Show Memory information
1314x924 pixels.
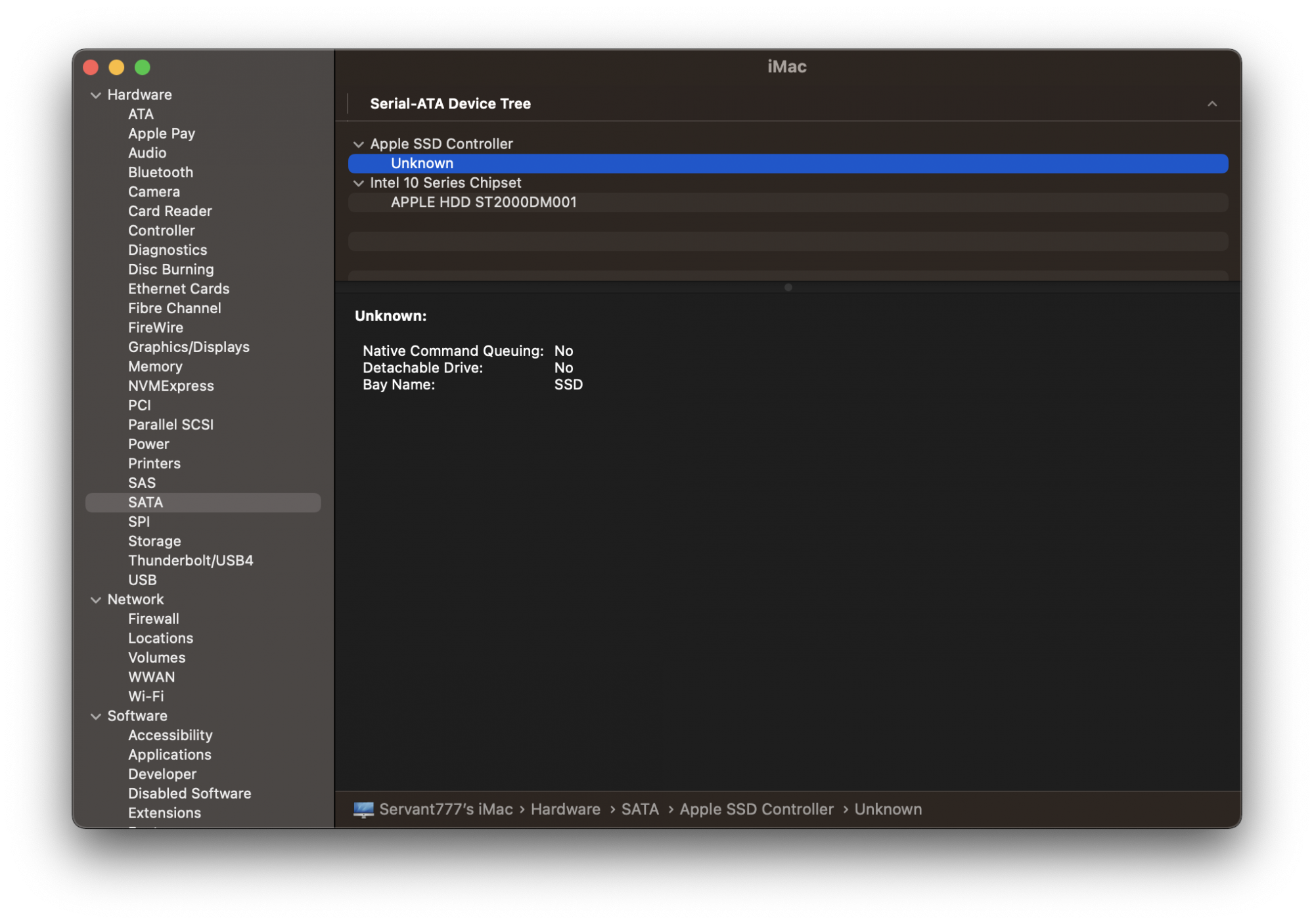coord(155,366)
